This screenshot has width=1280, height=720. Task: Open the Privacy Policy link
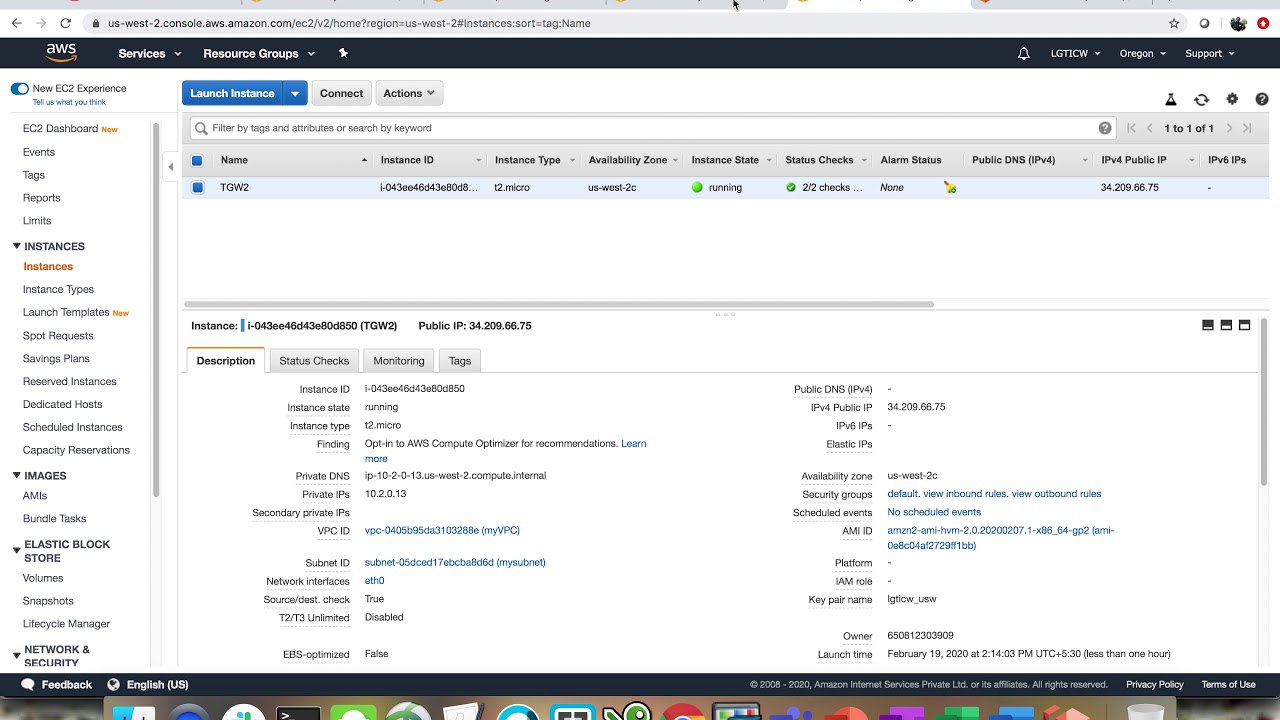tap(1155, 684)
